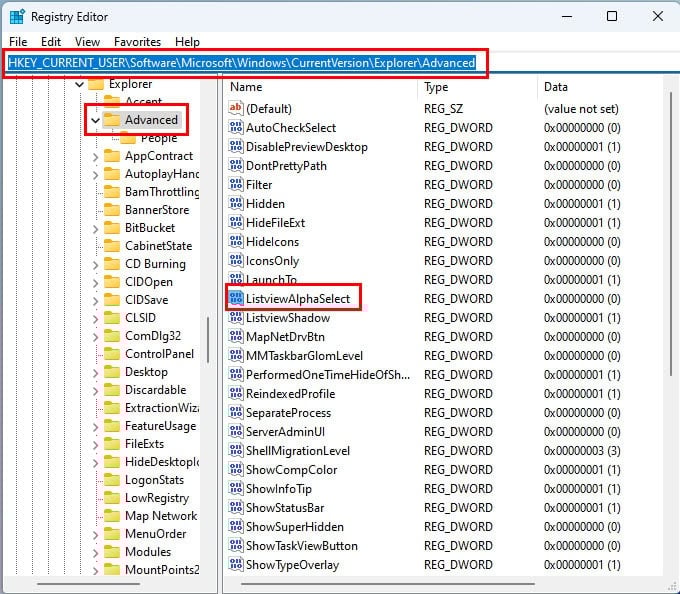The image size is (680, 594).
Task: Click the DontPrettyPath DWORD icon
Action: pos(236,165)
